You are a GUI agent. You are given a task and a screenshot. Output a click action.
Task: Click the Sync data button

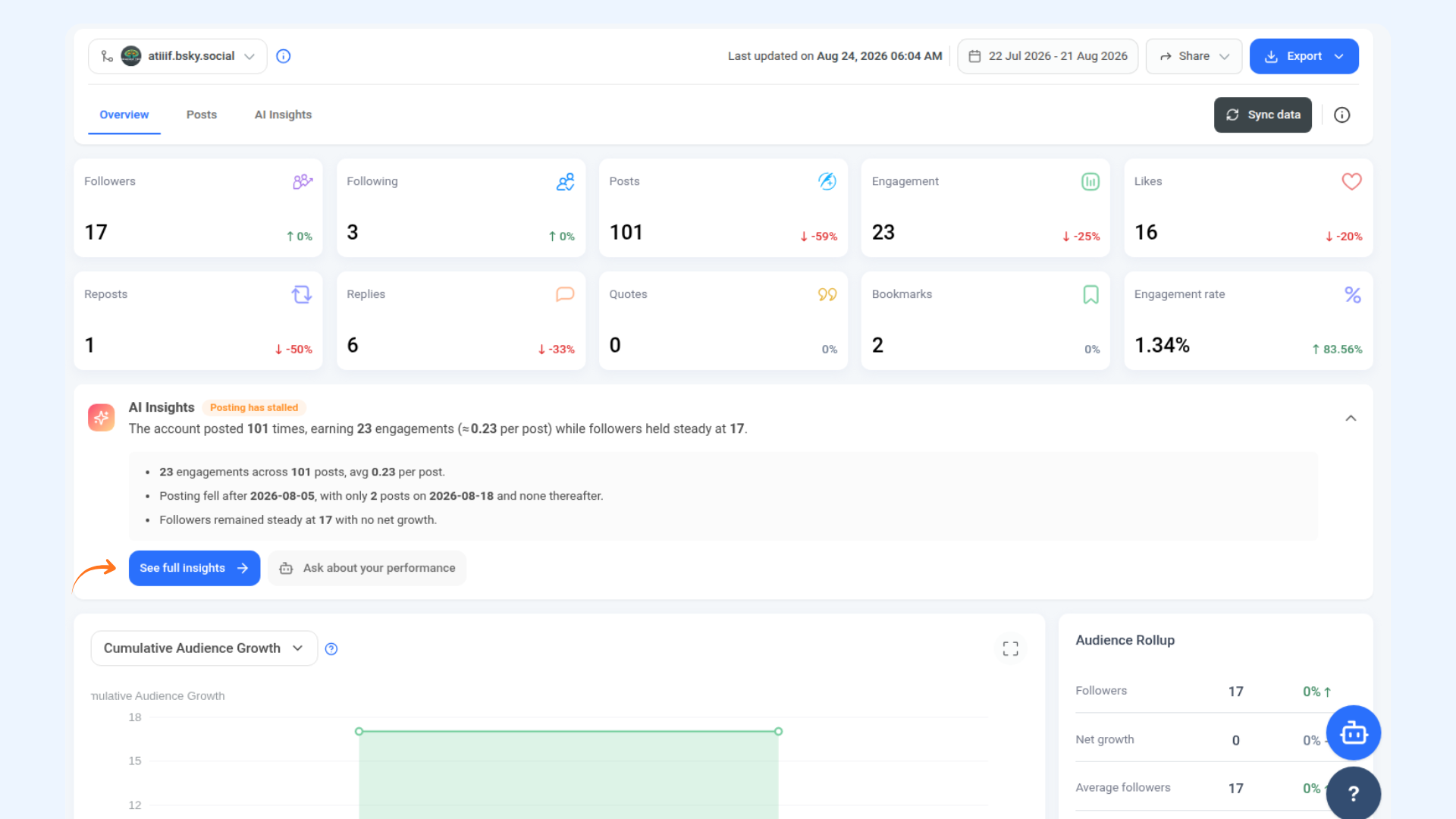[x=1263, y=115]
